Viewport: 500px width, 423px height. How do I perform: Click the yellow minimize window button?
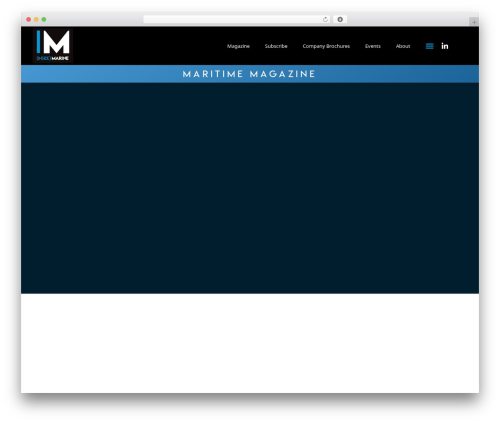coord(36,19)
